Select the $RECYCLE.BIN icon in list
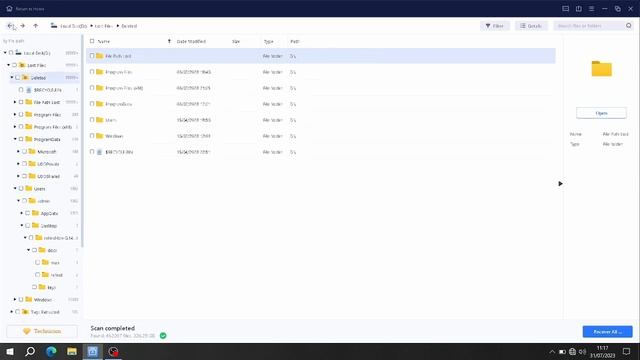 tap(99, 152)
